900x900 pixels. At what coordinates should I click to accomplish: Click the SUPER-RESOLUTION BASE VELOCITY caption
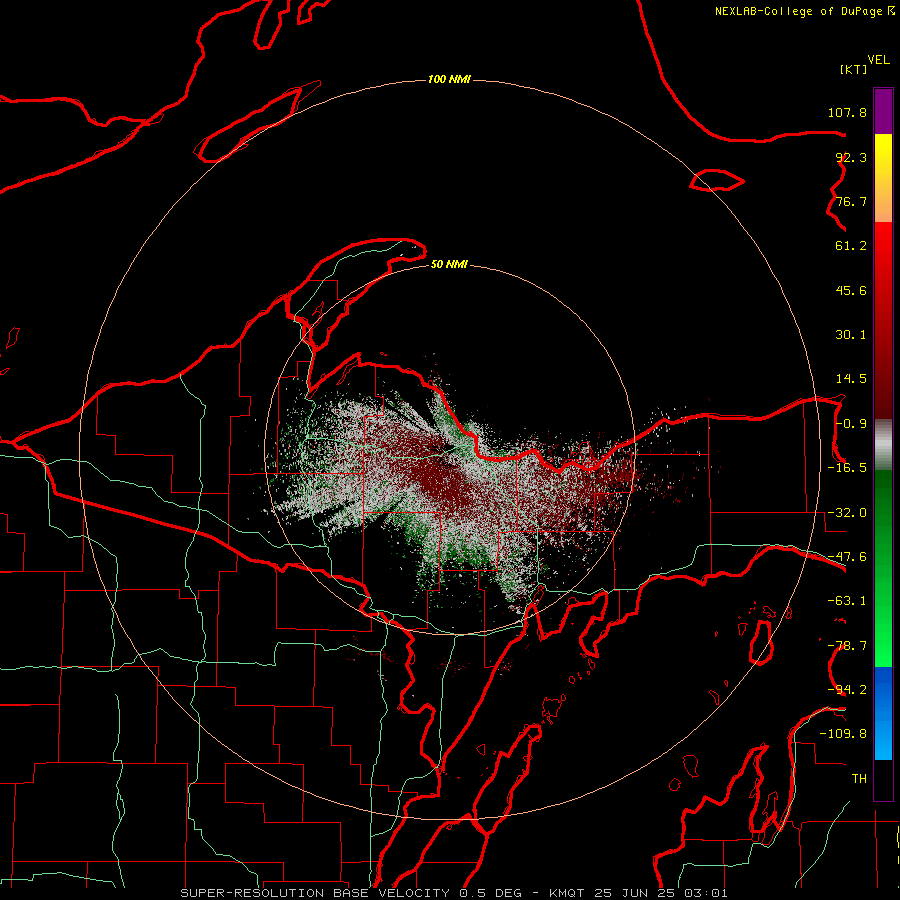(x=316, y=893)
